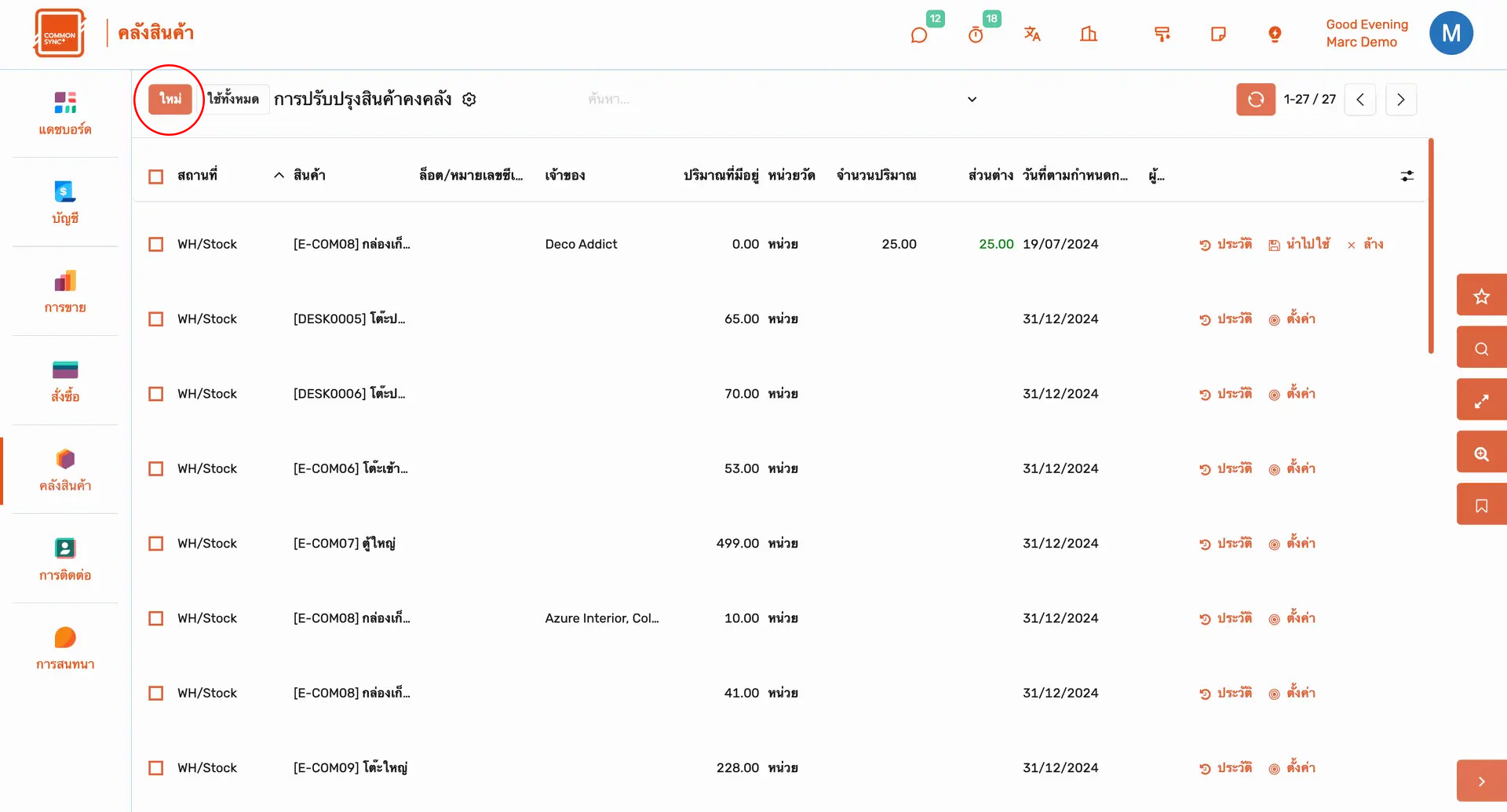Toggle the select-all checkbox in table header
Viewport: 1507px width, 812px height.
[x=156, y=177]
